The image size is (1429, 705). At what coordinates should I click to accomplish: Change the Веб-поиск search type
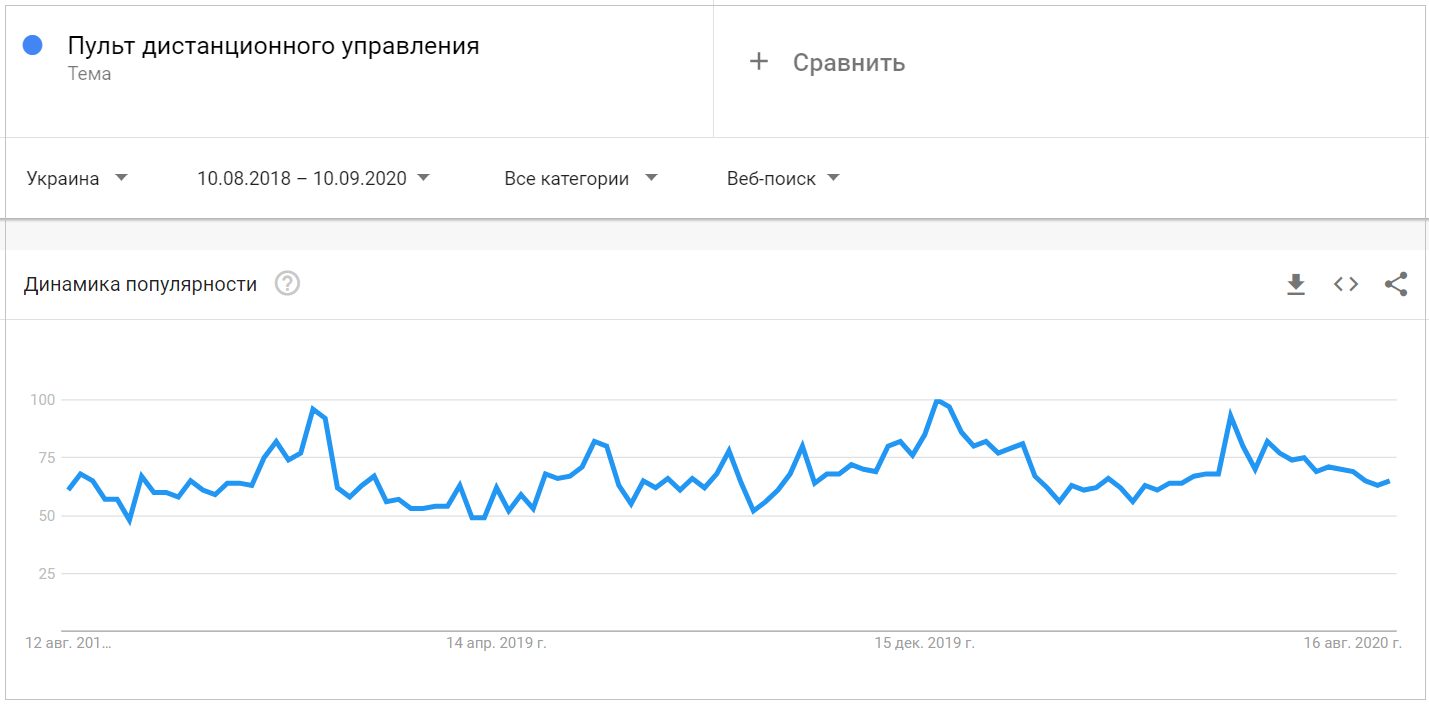point(783,179)
